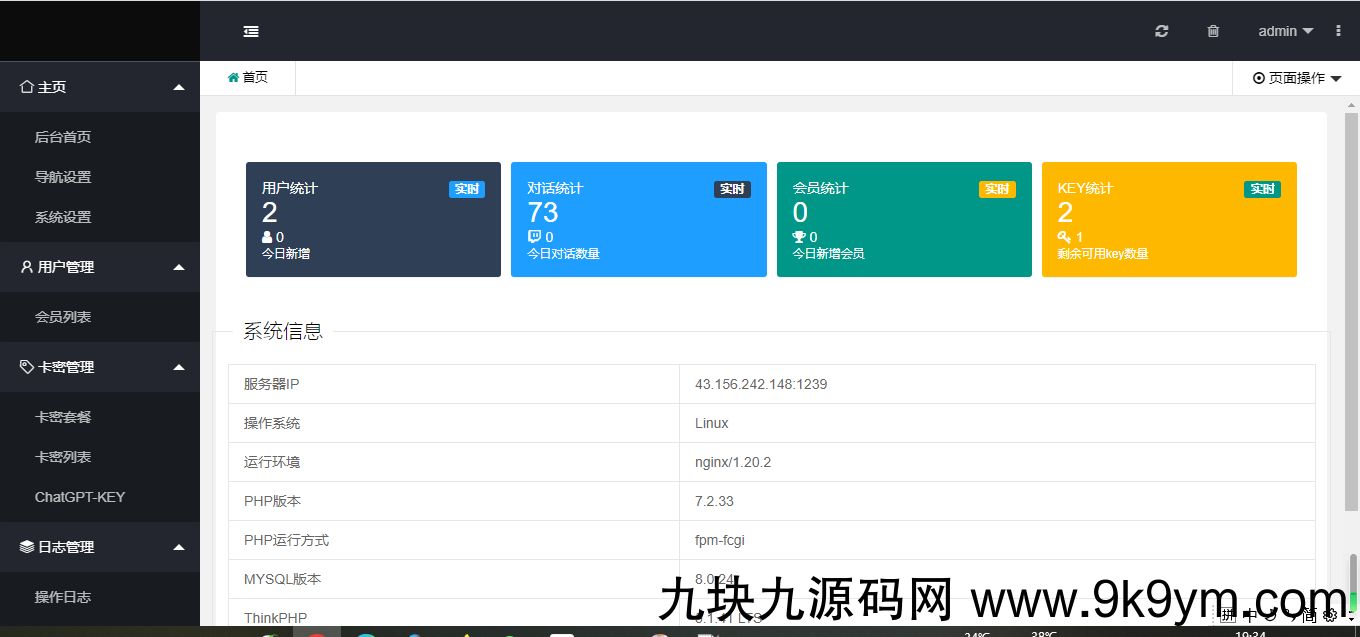Image resolution: width=1360 pixels, height=637 pixels.
Task: Open 会员列表 in the sidebar
Action: coord(63,317)
